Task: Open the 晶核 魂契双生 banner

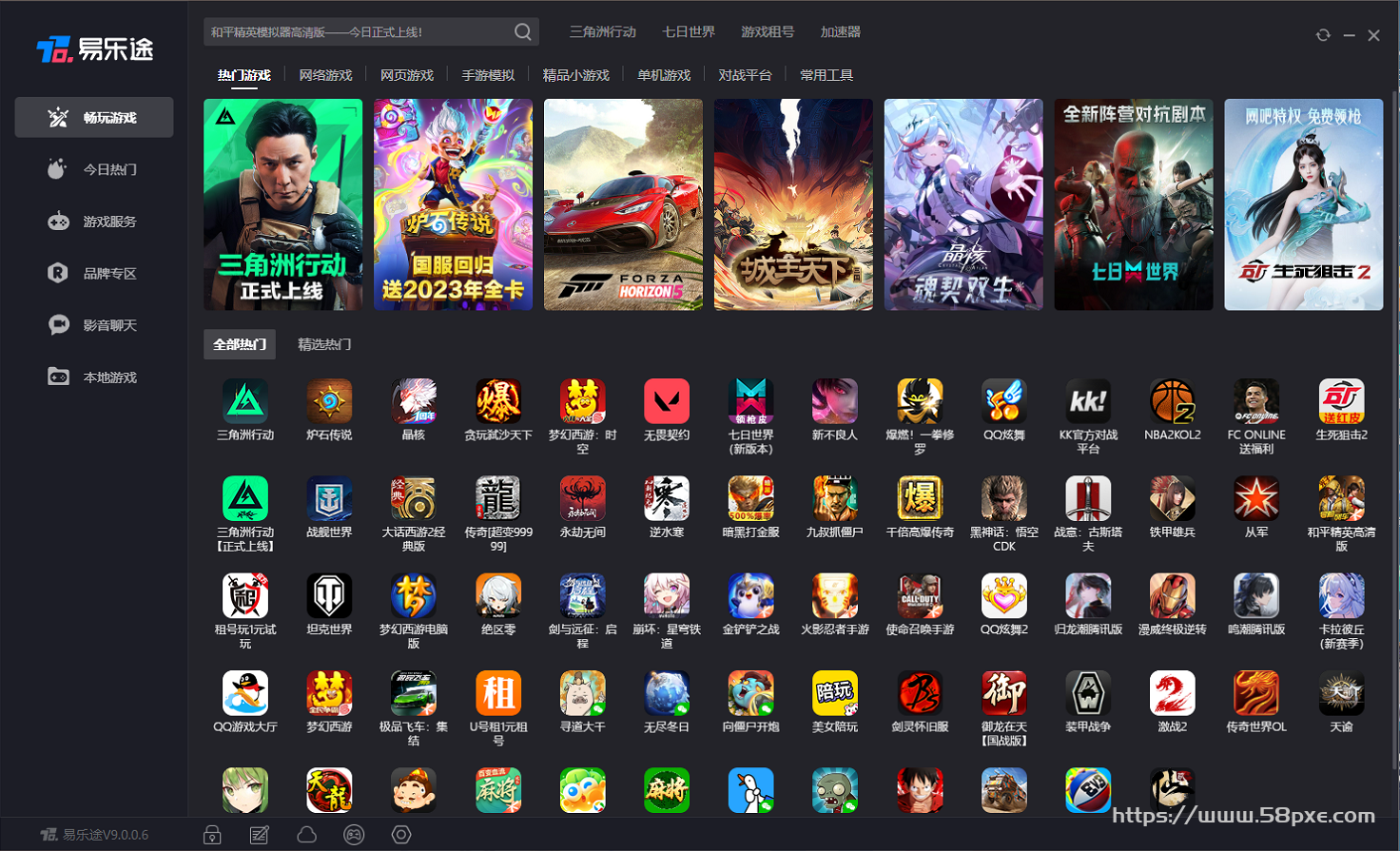Action: pyautogui.click(x=963, y=204)
